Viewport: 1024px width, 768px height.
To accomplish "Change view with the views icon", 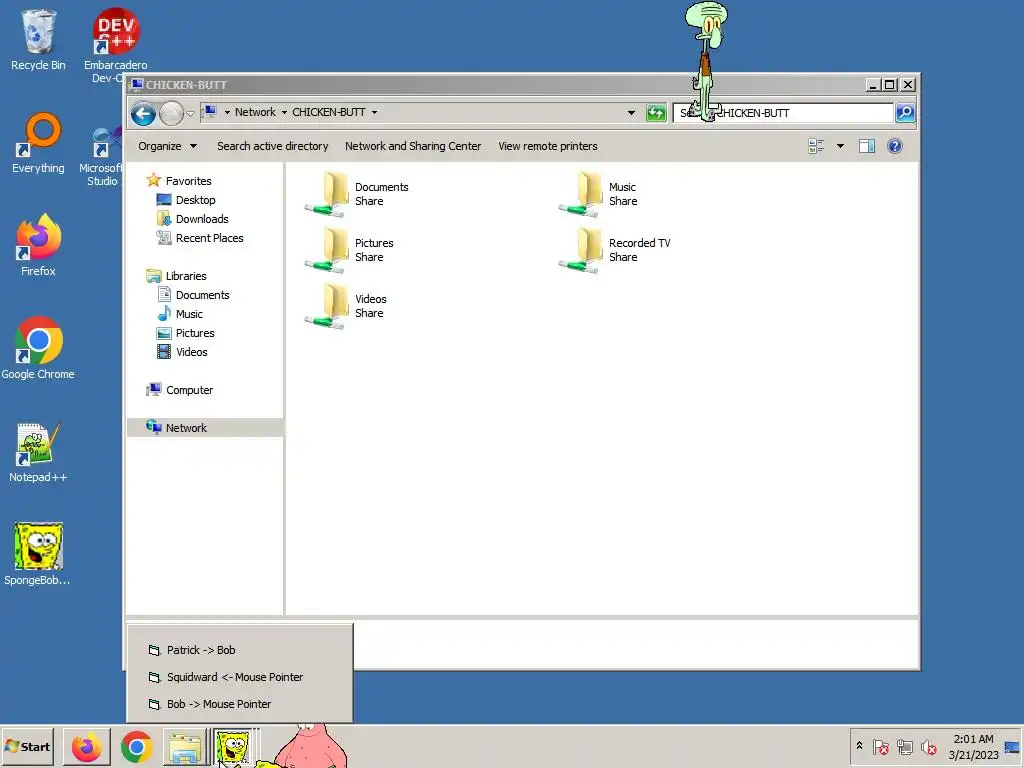I will point(816,146).
